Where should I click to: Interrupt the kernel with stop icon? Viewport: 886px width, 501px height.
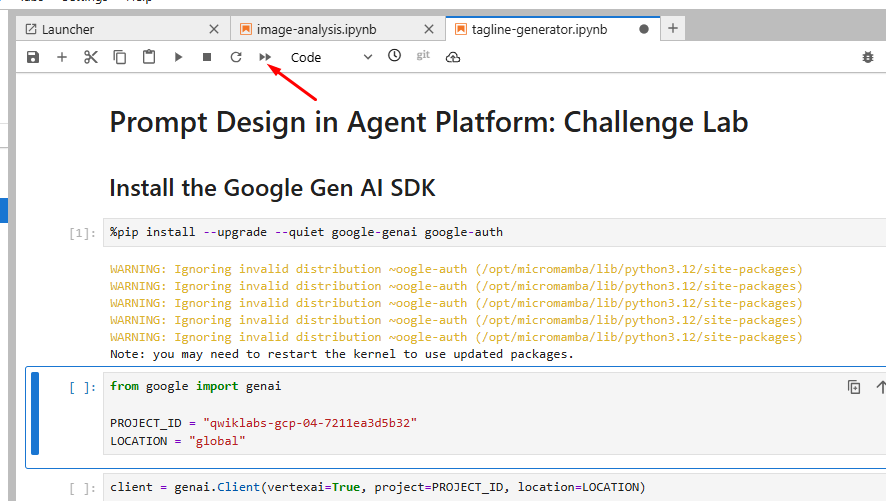click(x=207, y=57)
